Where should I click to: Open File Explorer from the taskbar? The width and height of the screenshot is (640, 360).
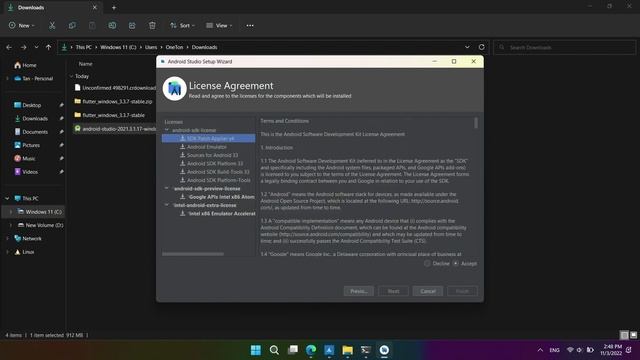[x=347, y=350]
